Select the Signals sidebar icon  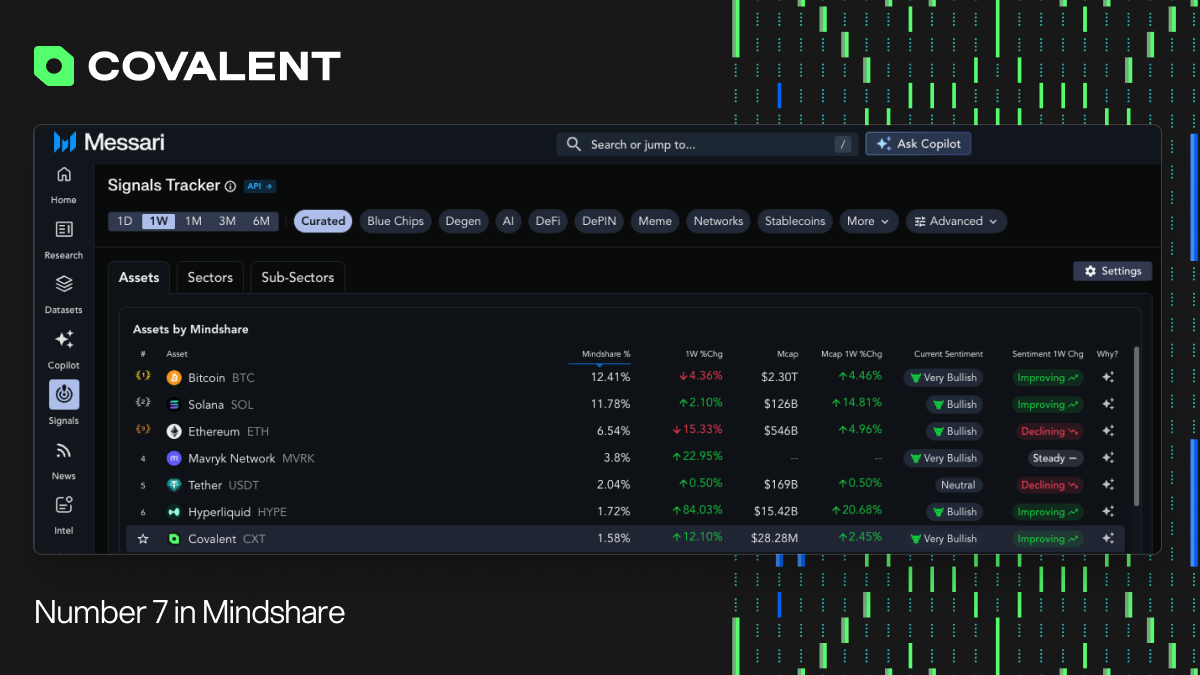[x=64, y=395]
